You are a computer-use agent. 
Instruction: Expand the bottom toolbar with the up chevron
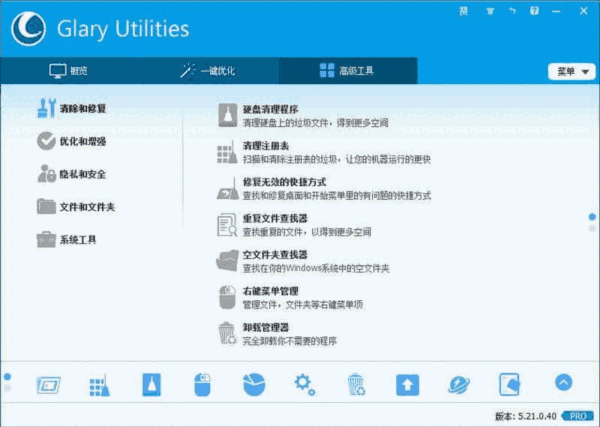coord(564,382)
